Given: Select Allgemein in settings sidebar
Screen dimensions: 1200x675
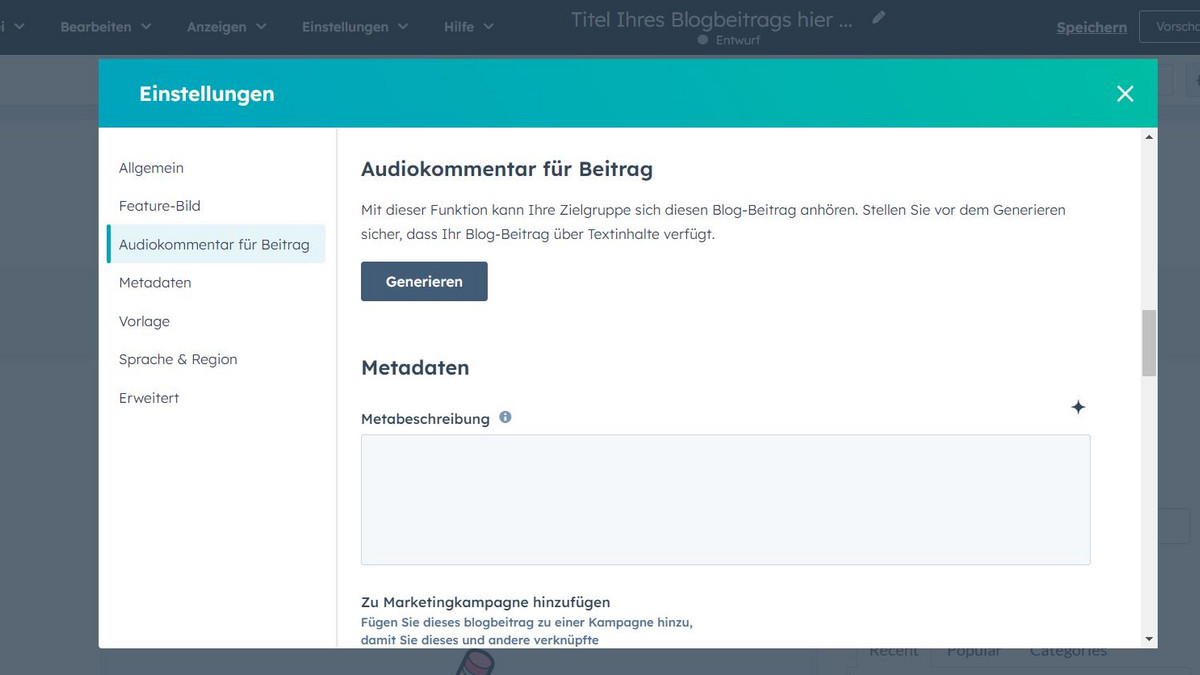Looking at the screenshot, I should 151,168.
